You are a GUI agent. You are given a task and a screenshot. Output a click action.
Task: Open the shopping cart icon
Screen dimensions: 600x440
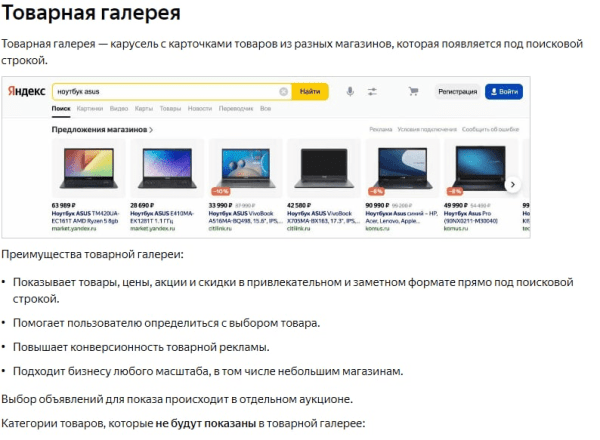coord(413,91)
